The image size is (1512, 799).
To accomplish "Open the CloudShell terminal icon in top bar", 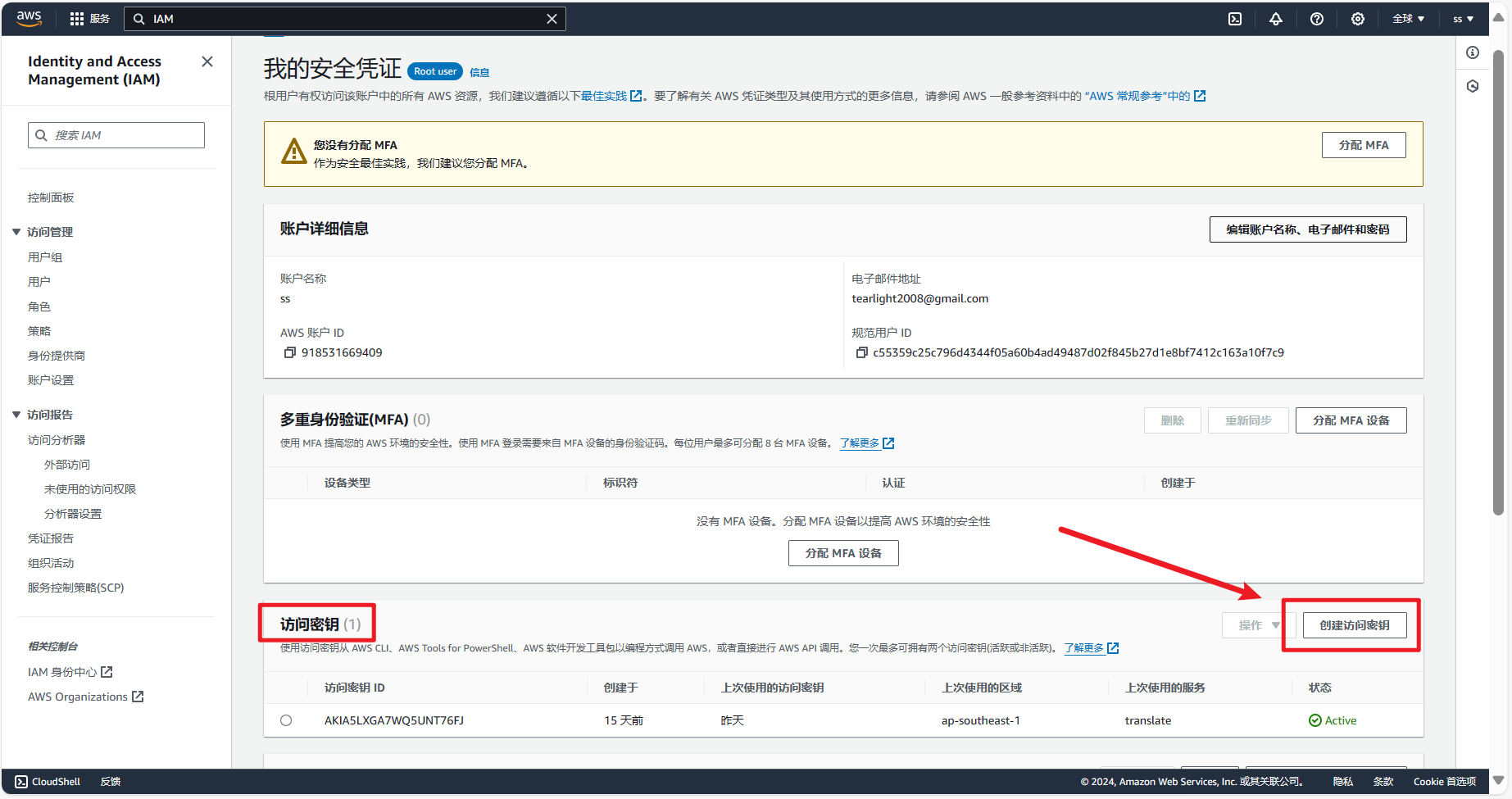I will click(x=1235, y=19).
